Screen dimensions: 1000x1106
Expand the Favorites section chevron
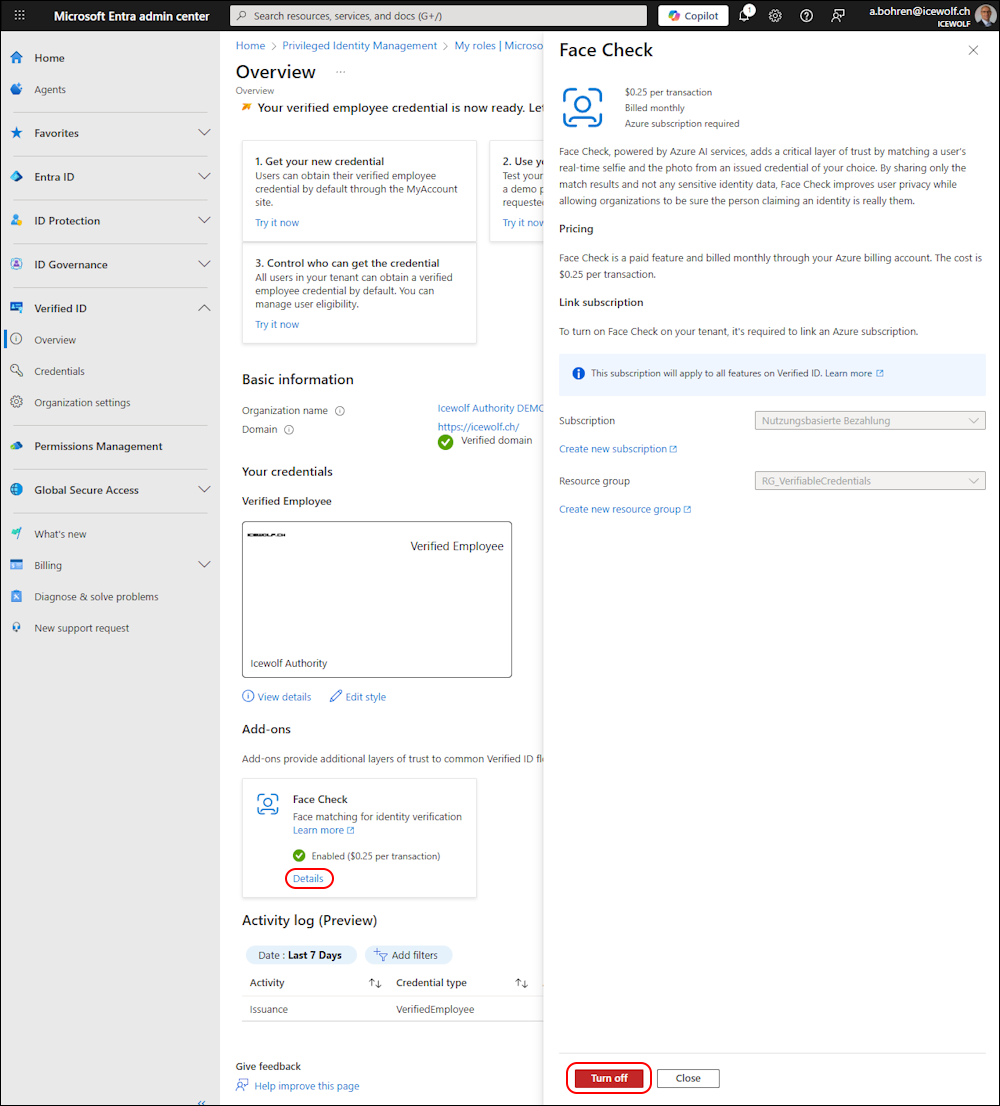(205, 133)
